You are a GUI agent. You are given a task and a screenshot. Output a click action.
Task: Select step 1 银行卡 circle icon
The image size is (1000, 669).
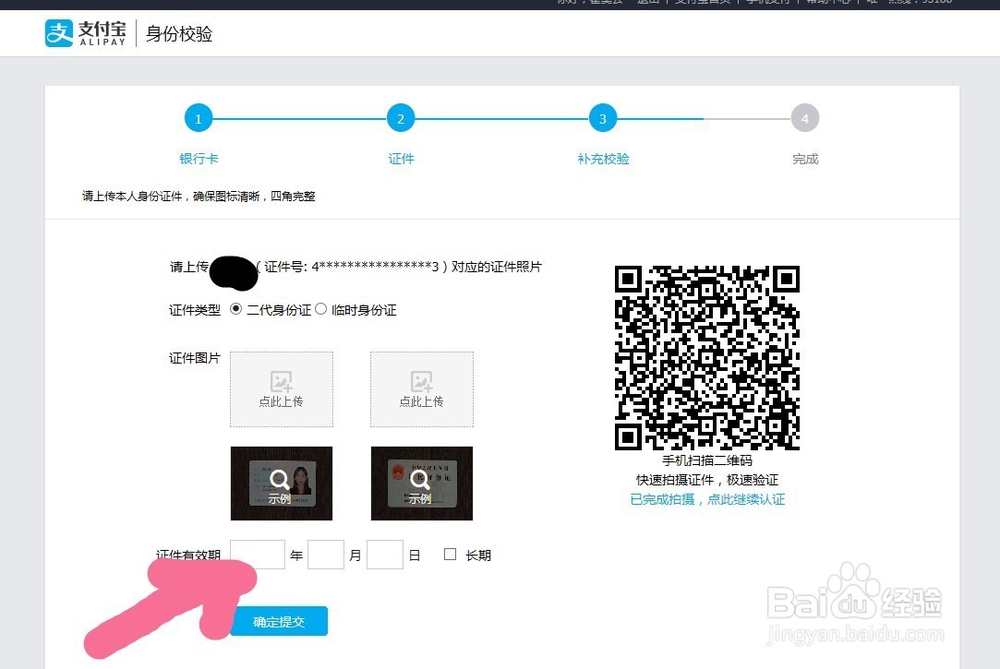point(198,117)
